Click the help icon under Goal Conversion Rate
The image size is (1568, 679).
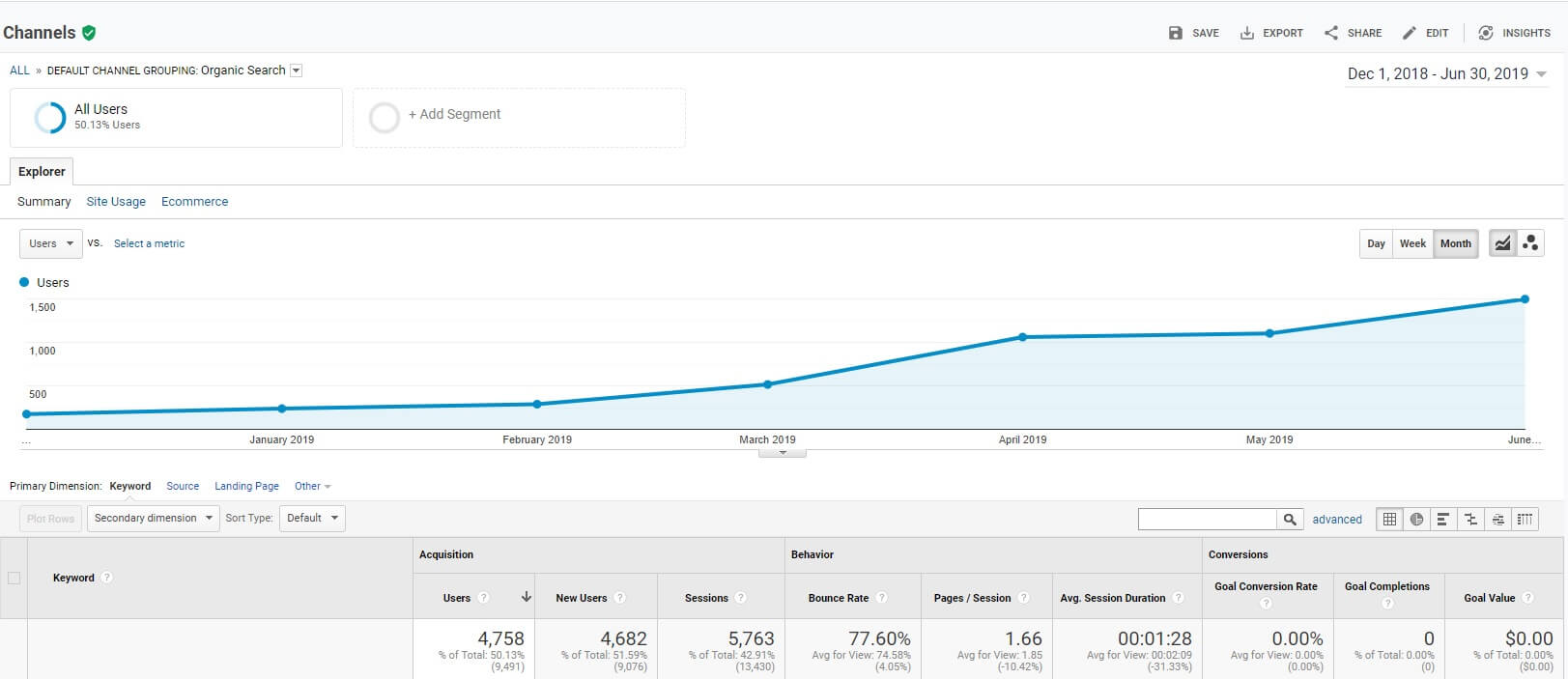pyautogui.click(x=1266, y=604)
